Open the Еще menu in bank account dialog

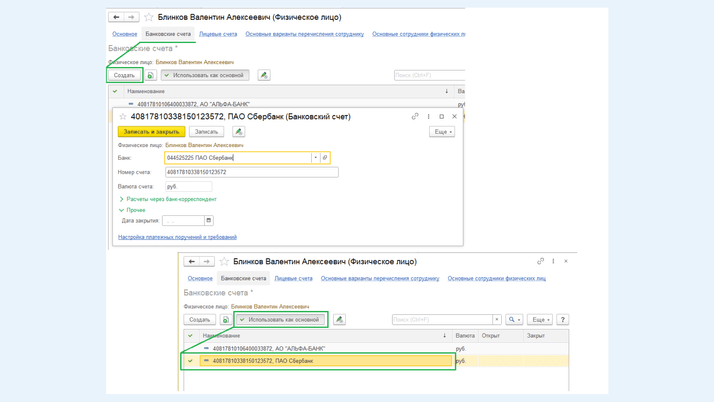(x=442, y=132)
